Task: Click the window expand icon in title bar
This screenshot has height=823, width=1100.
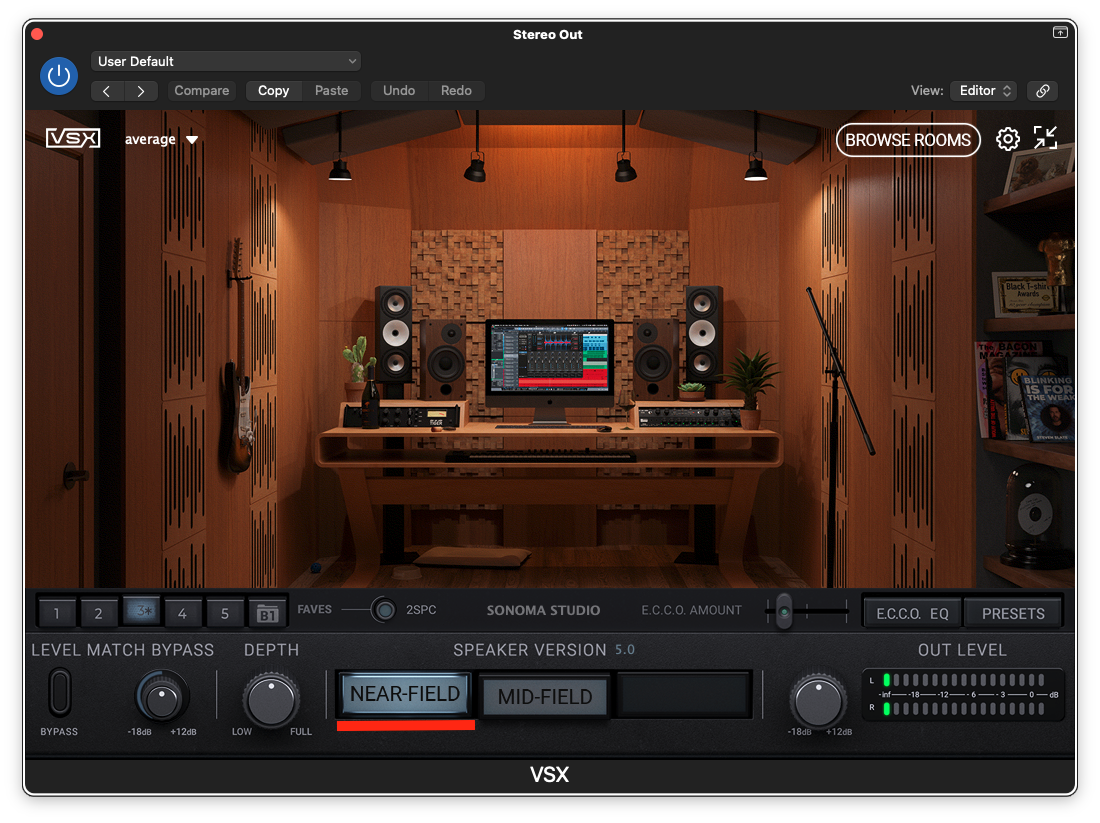Action: point(1060,33)
